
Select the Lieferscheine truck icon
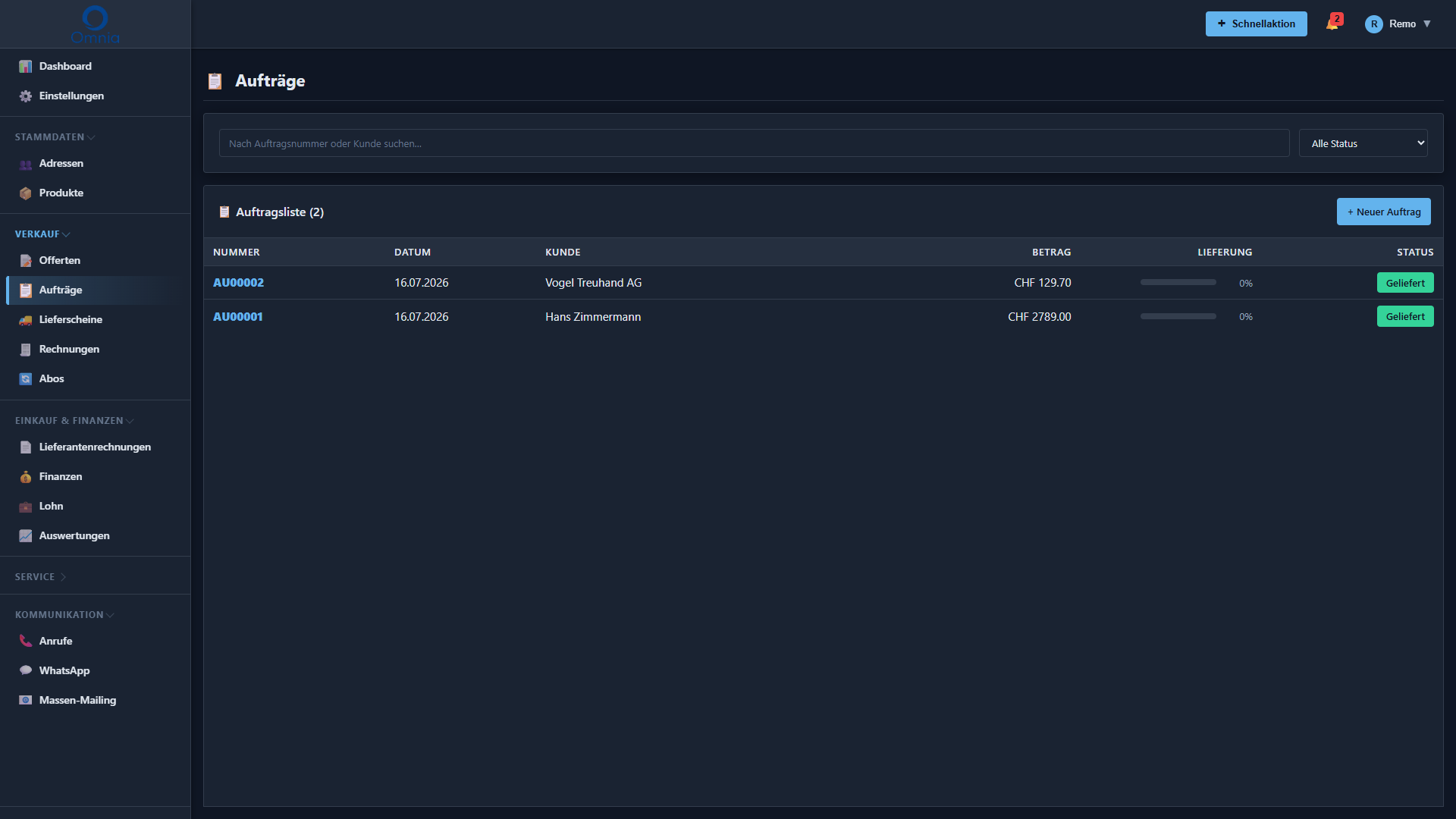click(26, 320)
